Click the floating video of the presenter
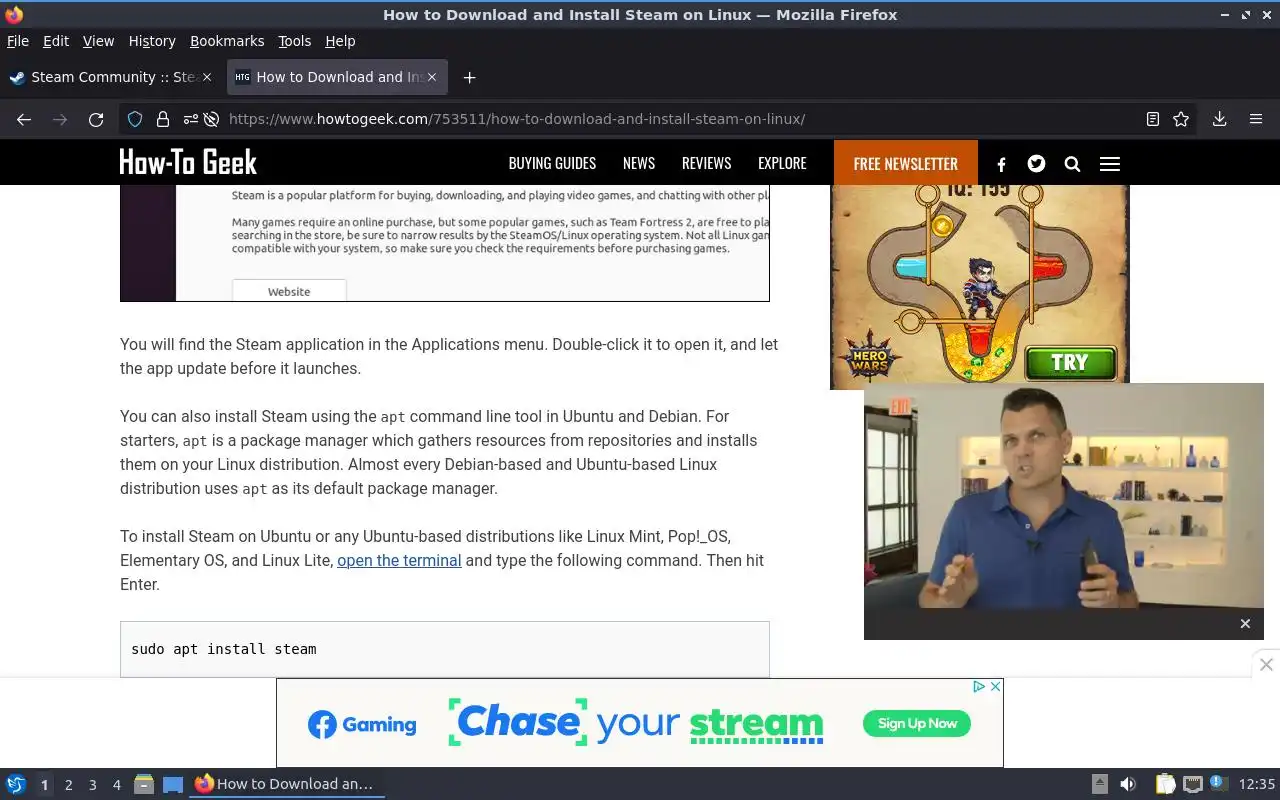 [1064, 497]
